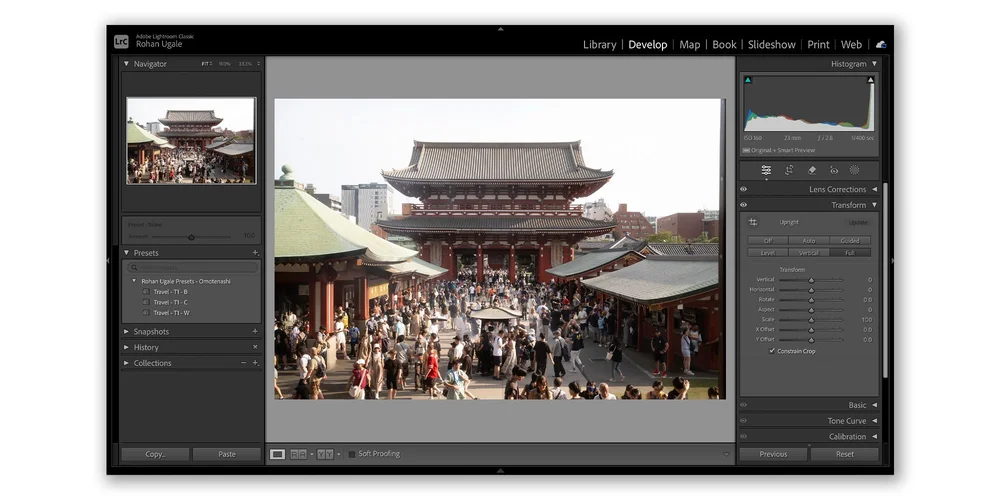Add a new snapshot with plus icon
Viewport: 1000px width, 500px height.
point(255,332)
